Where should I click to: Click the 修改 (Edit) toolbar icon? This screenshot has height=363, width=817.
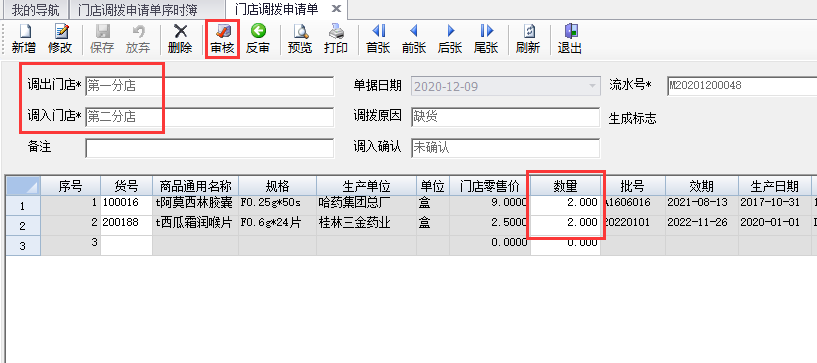pos(60,39)
